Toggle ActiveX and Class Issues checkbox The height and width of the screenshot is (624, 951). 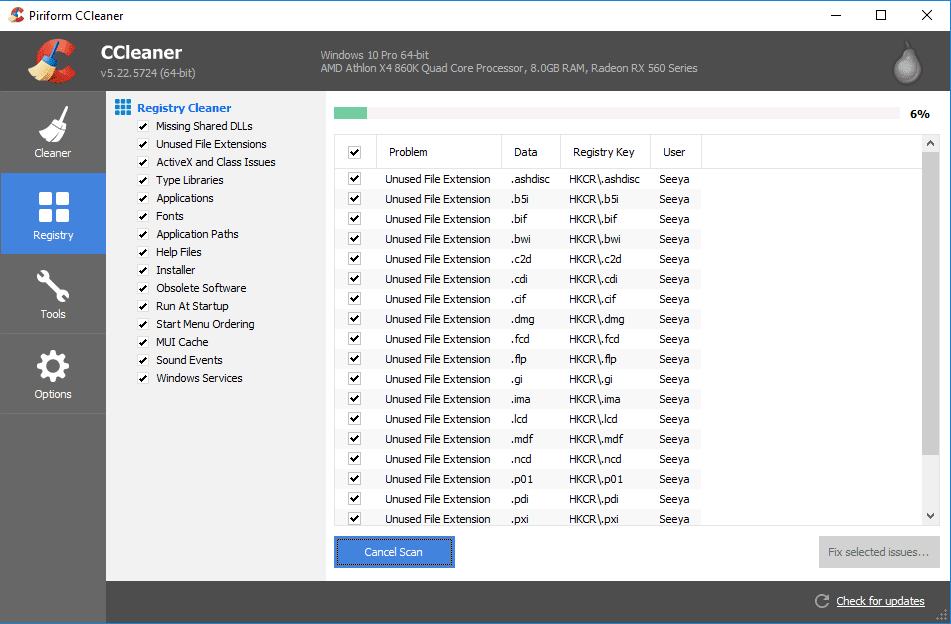tap(143, 163)
